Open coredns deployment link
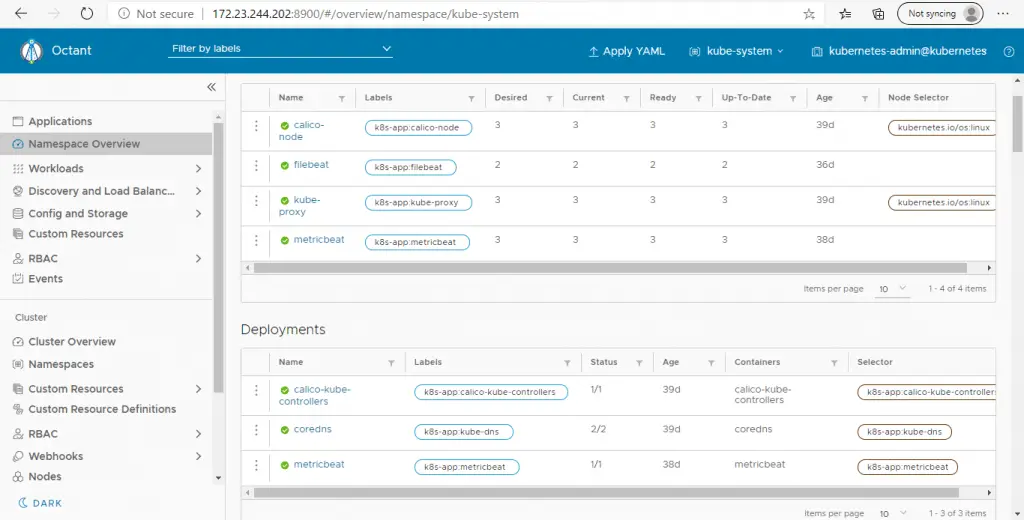1024x520 pixels. pyautogui.click(x=312, y=429)
